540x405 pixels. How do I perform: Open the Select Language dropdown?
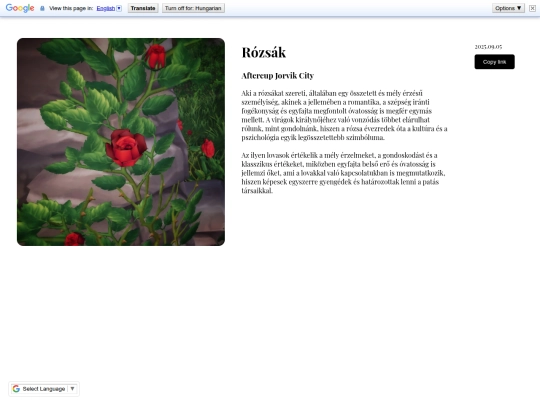click(x=44, y=389)
